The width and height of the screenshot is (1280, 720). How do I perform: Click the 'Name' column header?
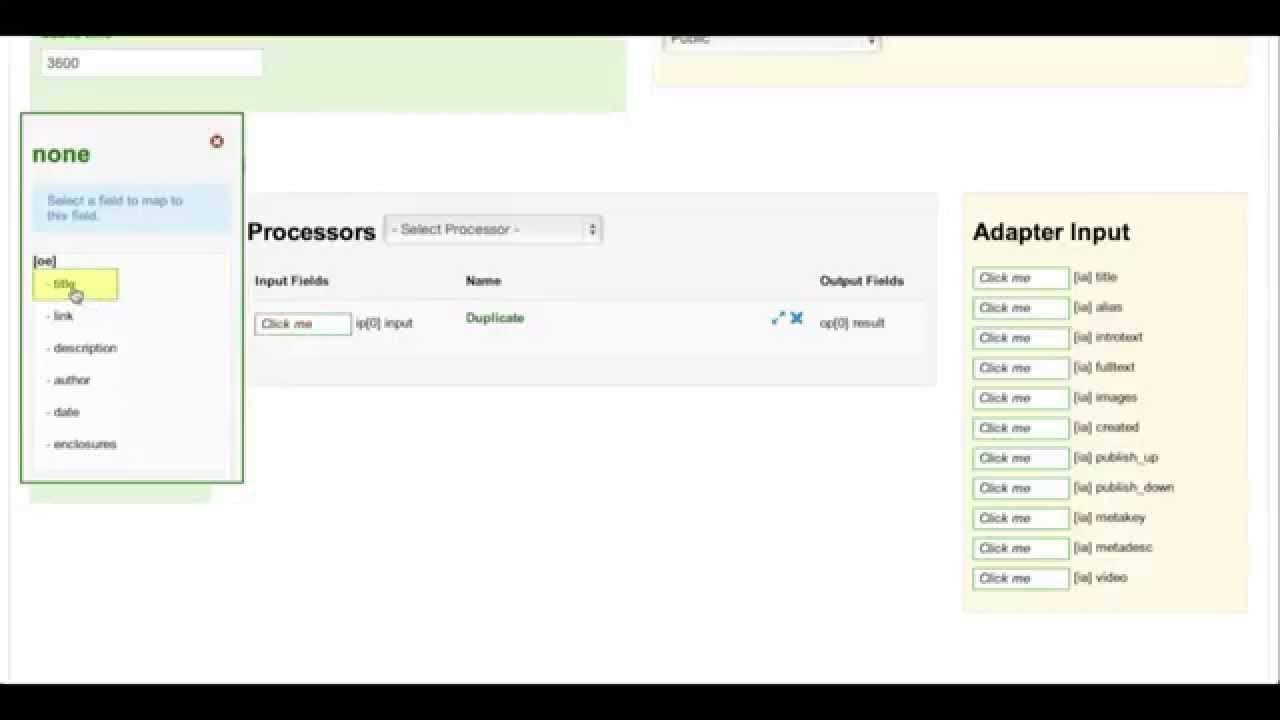tap(483, 281)
